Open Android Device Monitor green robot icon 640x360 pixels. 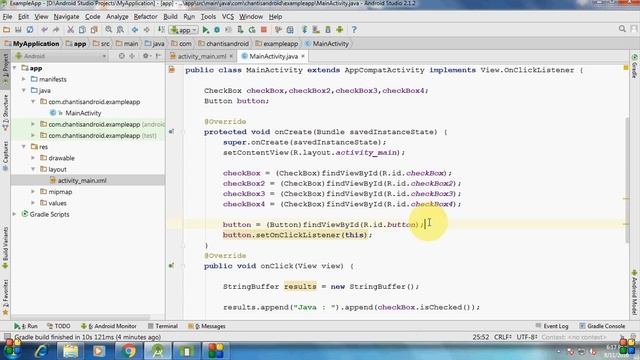[x=340, y=29]
